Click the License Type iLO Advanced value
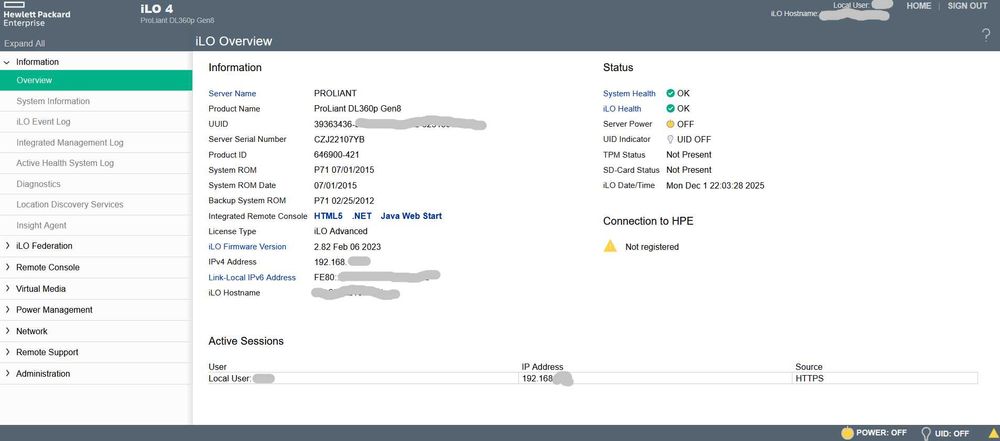 (341, 231)
